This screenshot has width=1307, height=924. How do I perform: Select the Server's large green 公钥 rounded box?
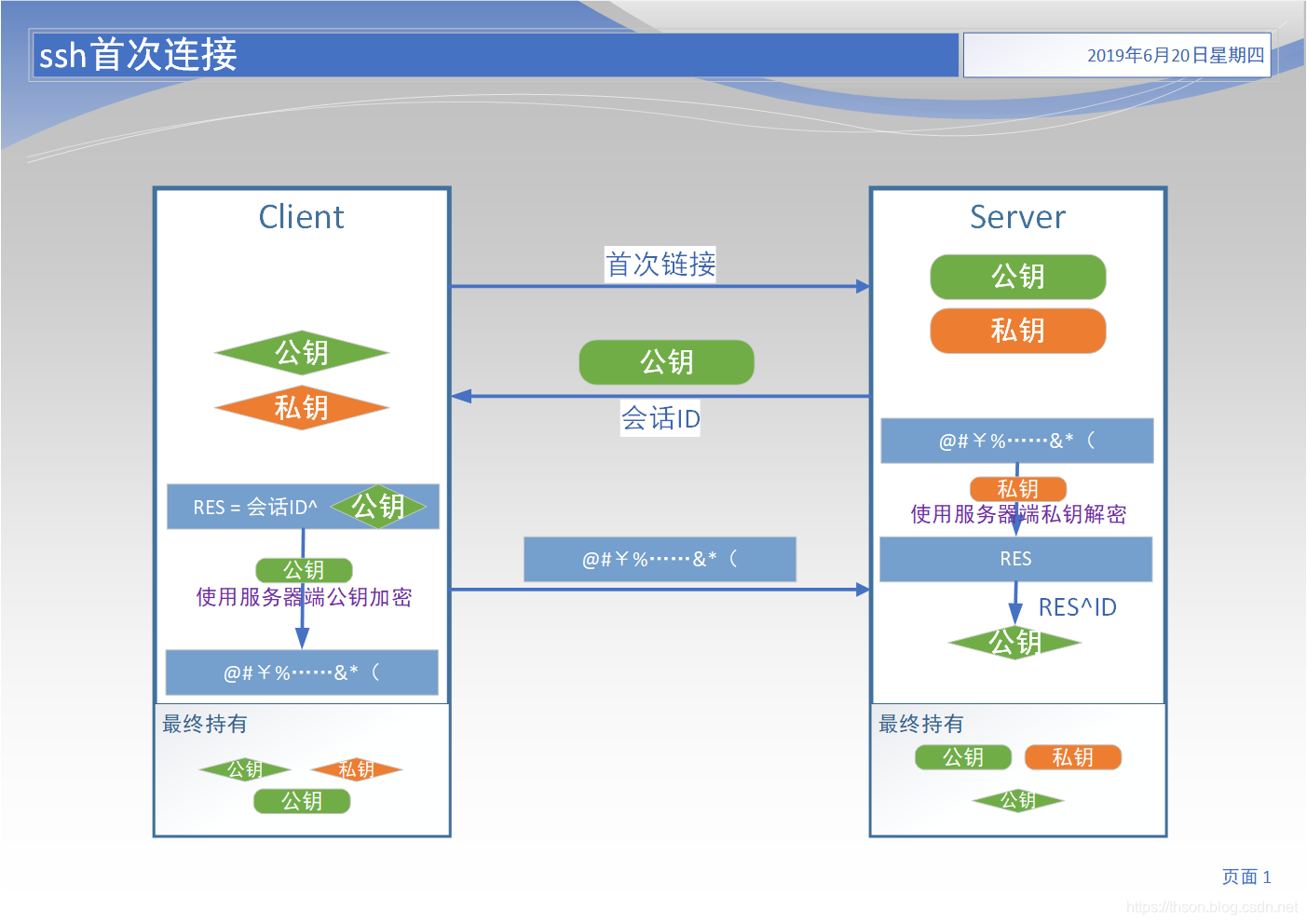click(x=1018, y=277)
